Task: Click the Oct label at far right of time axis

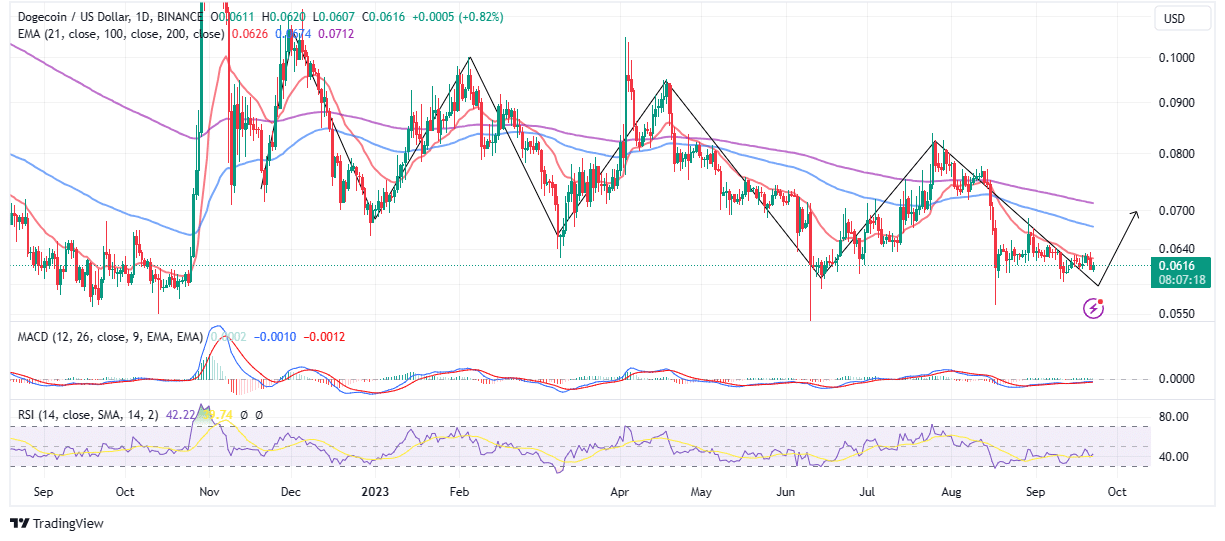Action: (x=1118, y=492)
